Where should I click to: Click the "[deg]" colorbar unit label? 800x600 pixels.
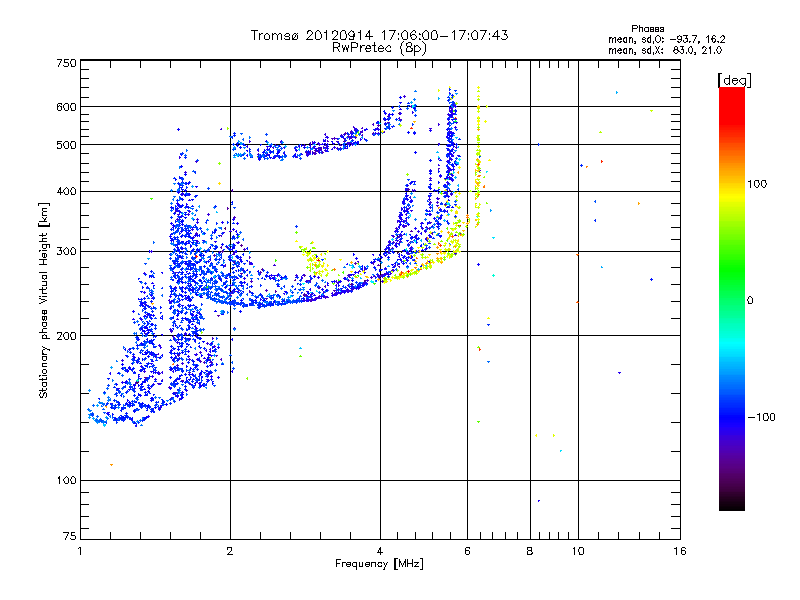[x=734, y=80]
